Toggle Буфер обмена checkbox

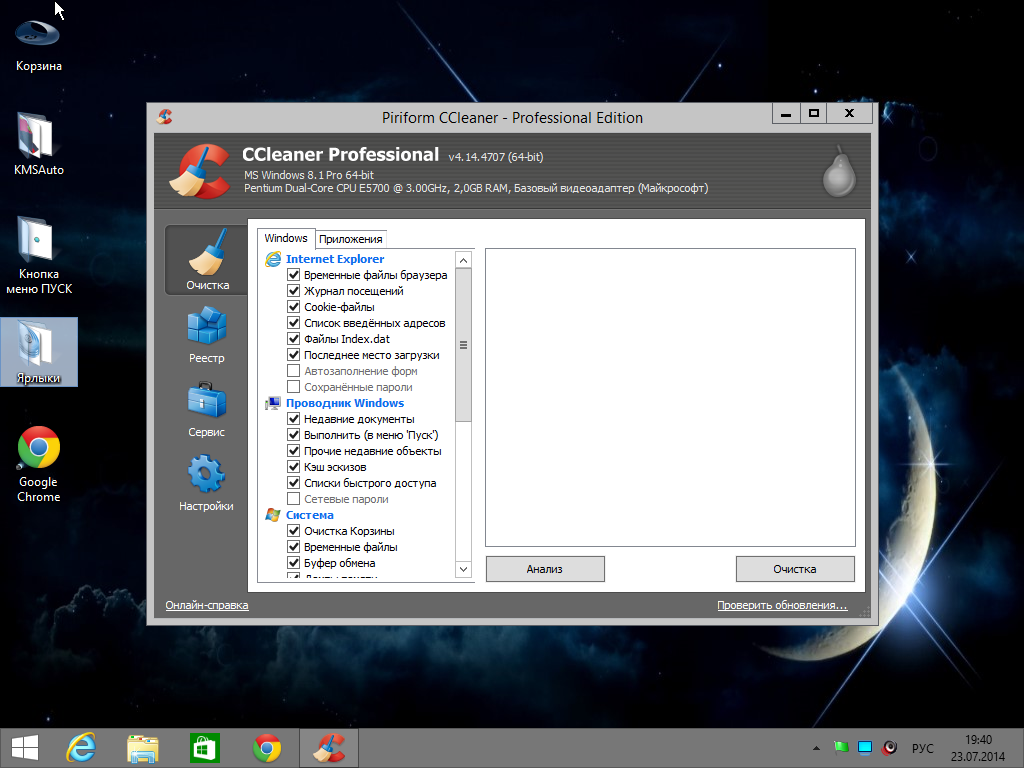(294, 563)
